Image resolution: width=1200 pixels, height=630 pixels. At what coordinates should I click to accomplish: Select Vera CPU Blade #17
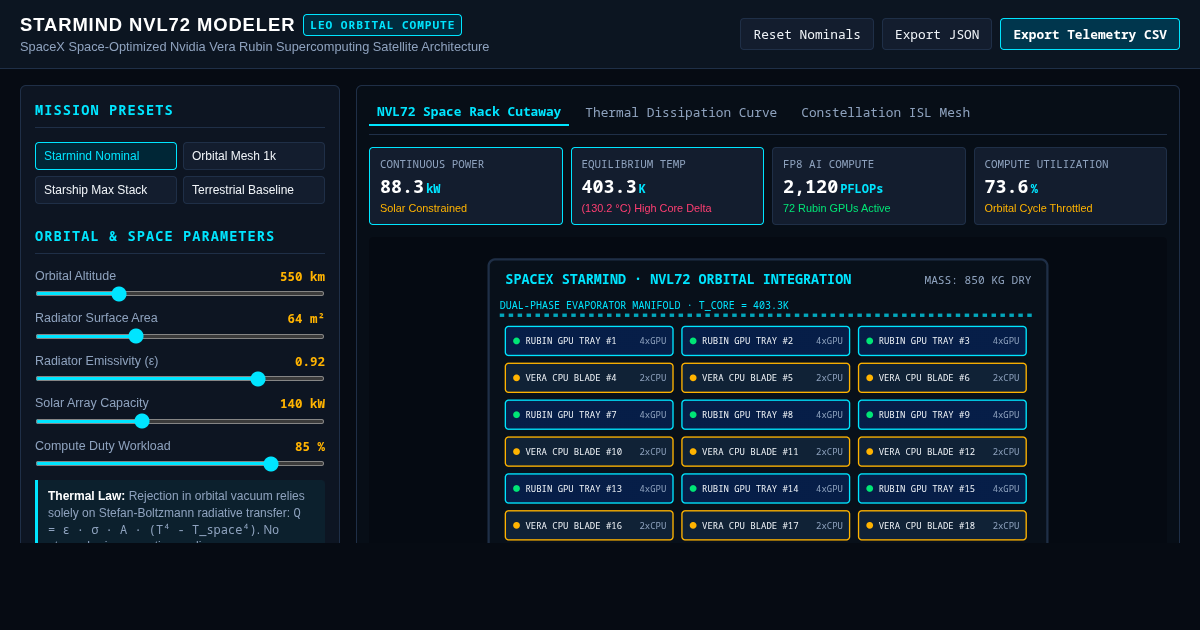click(x=766, y=526)
